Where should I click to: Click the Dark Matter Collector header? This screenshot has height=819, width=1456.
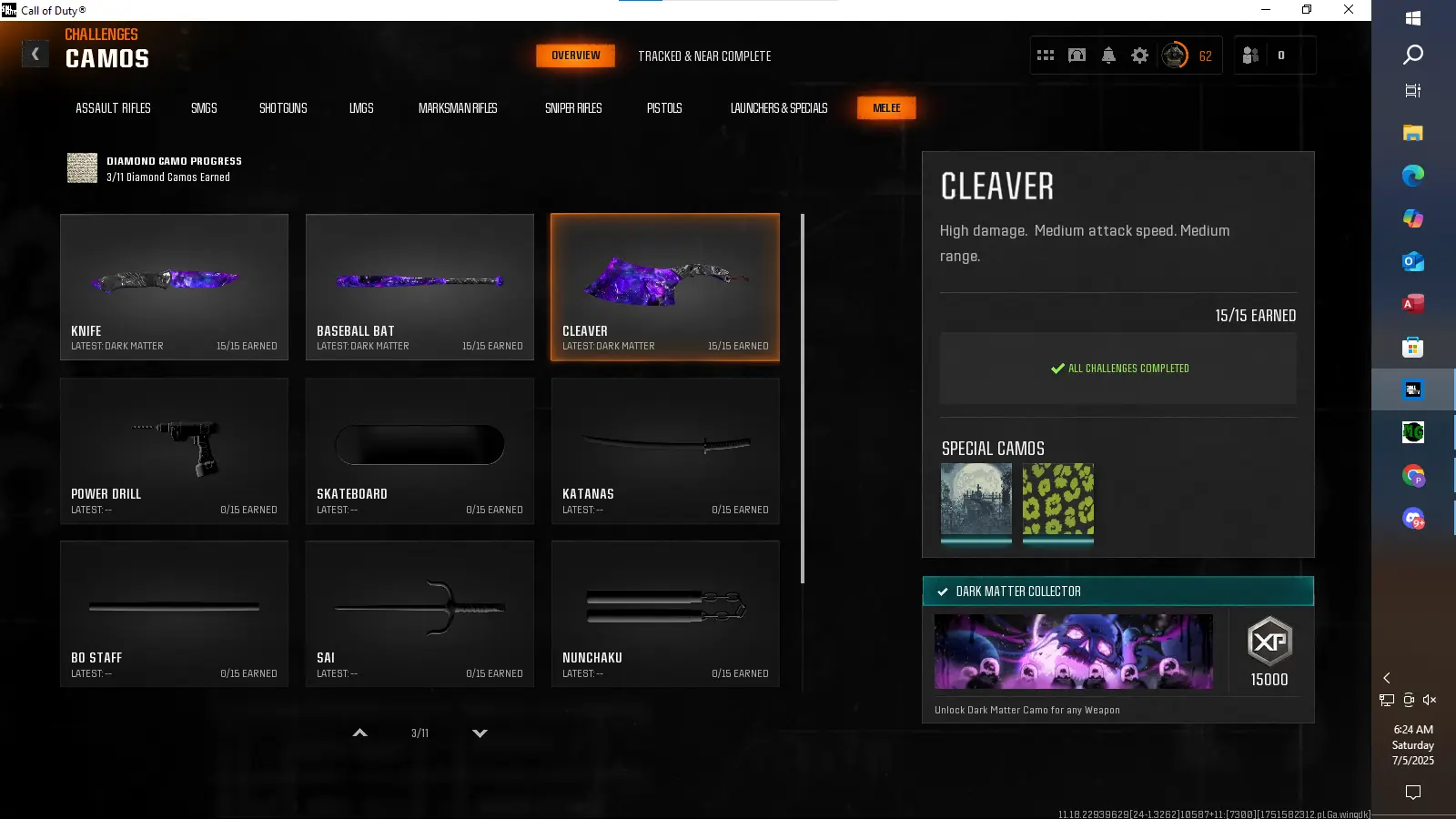click(1118, 591)
